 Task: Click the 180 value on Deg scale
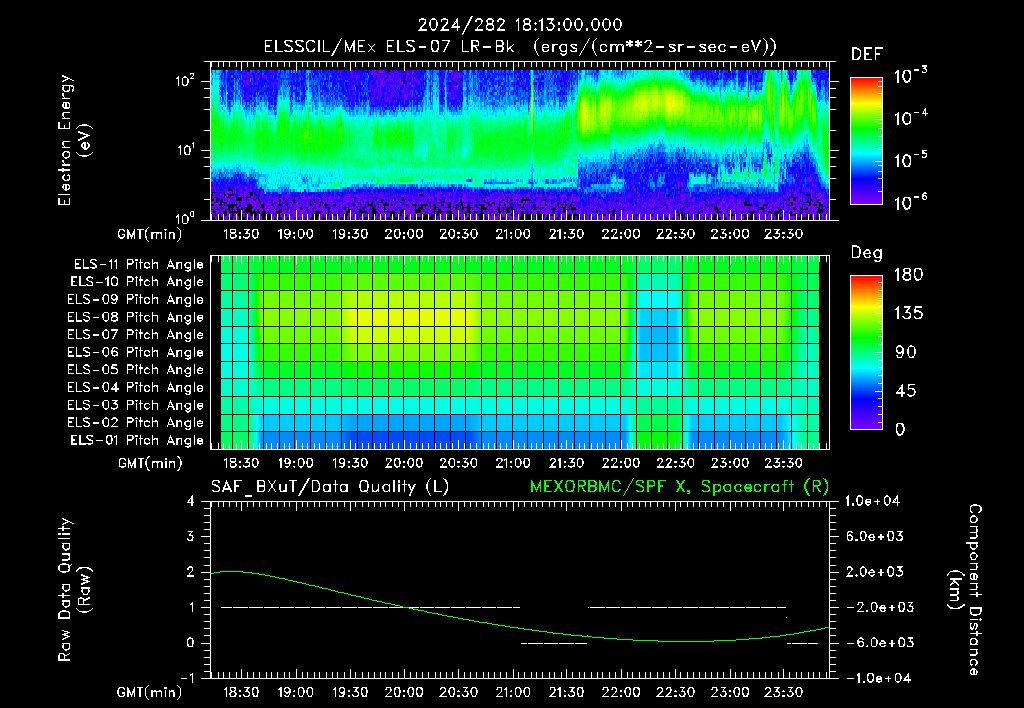(x=908, y=275)
